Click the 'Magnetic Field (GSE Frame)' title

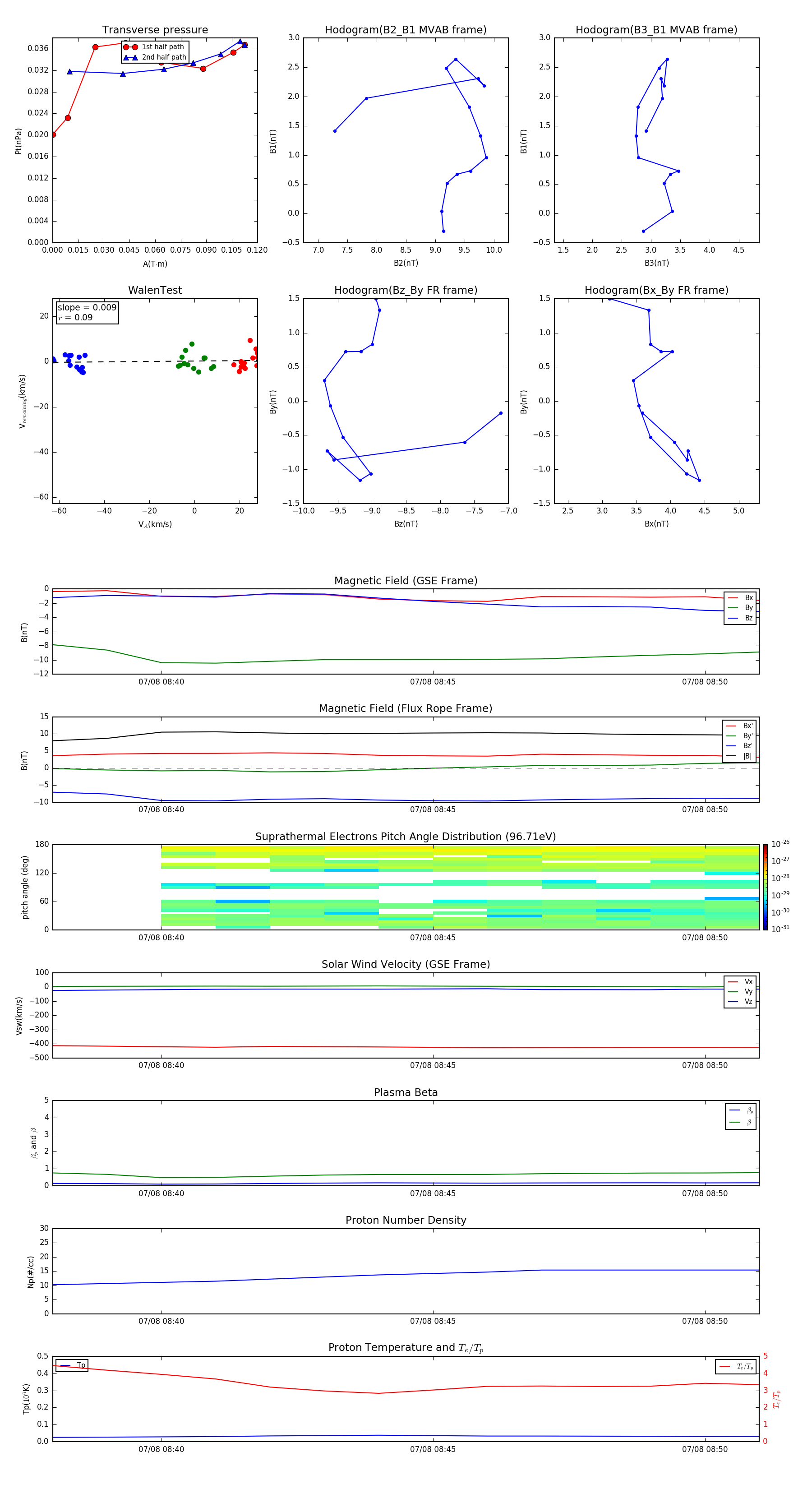pyautogui.click(x=406, y=581)
